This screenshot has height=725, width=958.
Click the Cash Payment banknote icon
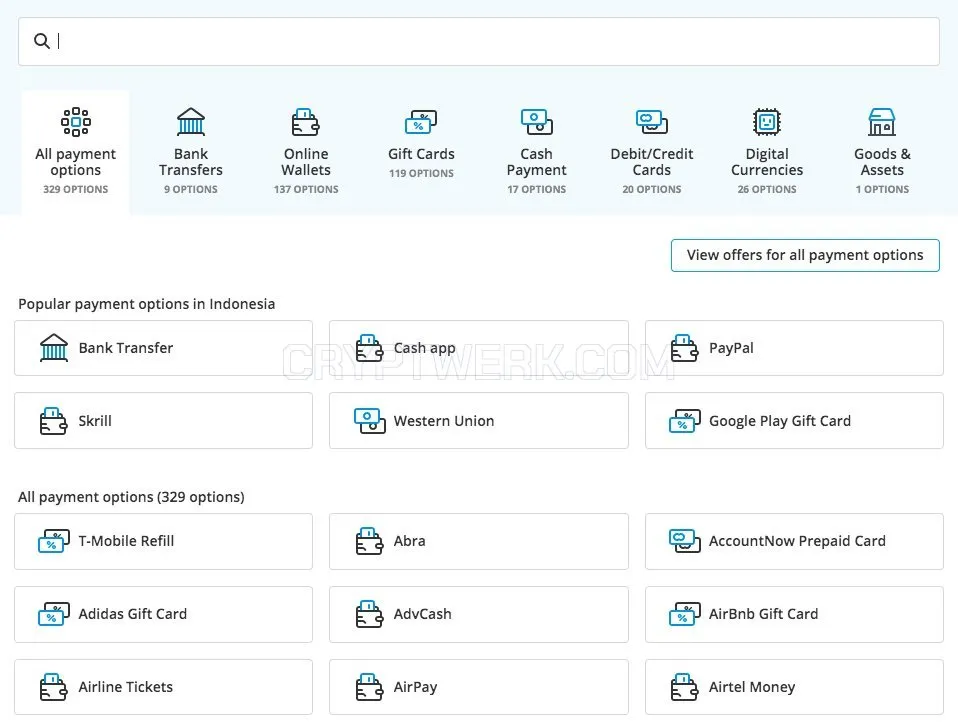[536, 122]
